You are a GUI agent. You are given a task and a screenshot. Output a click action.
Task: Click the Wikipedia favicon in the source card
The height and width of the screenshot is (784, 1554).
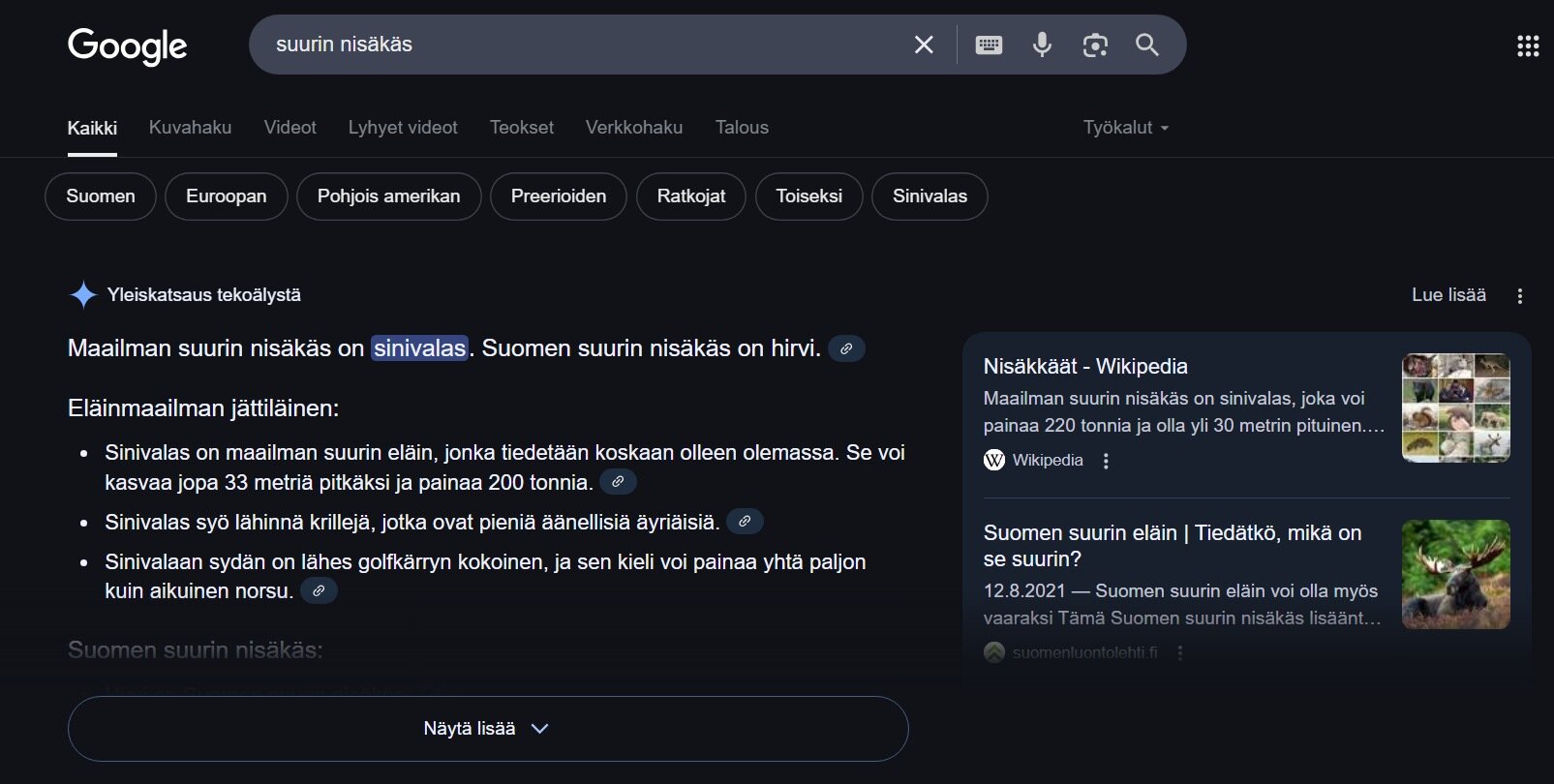click(994, 460)
